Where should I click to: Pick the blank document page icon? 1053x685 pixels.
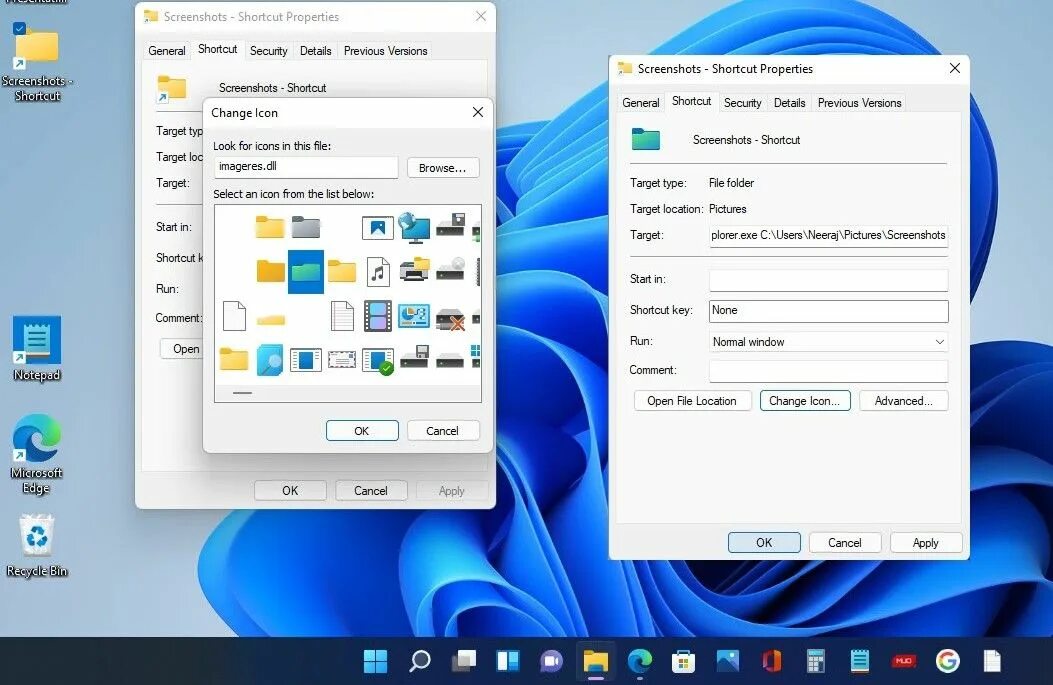(x=234, y=316)
